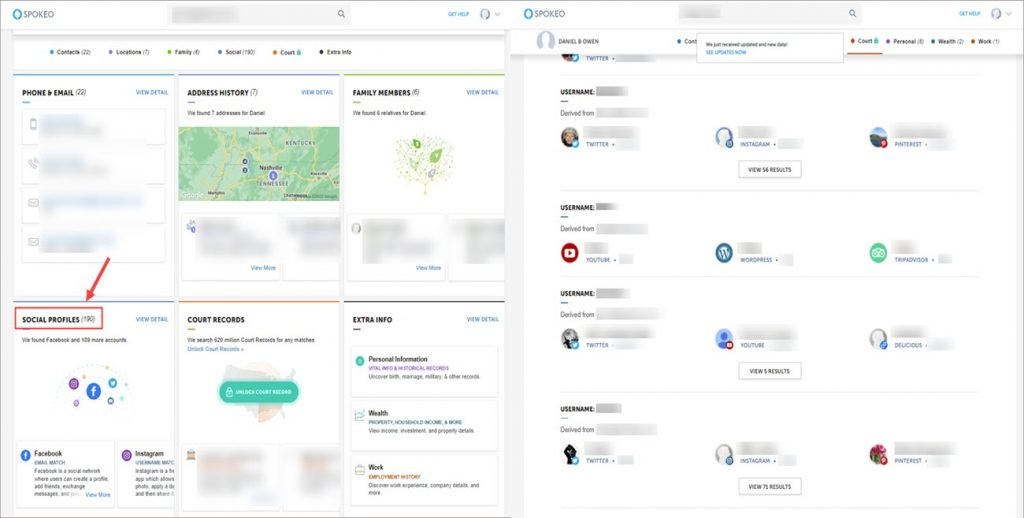Click the large Facebook icon in Social Profiles graphic
Image resolution: width=1024 pixels, height=518 pixels.
coord(93,391)
